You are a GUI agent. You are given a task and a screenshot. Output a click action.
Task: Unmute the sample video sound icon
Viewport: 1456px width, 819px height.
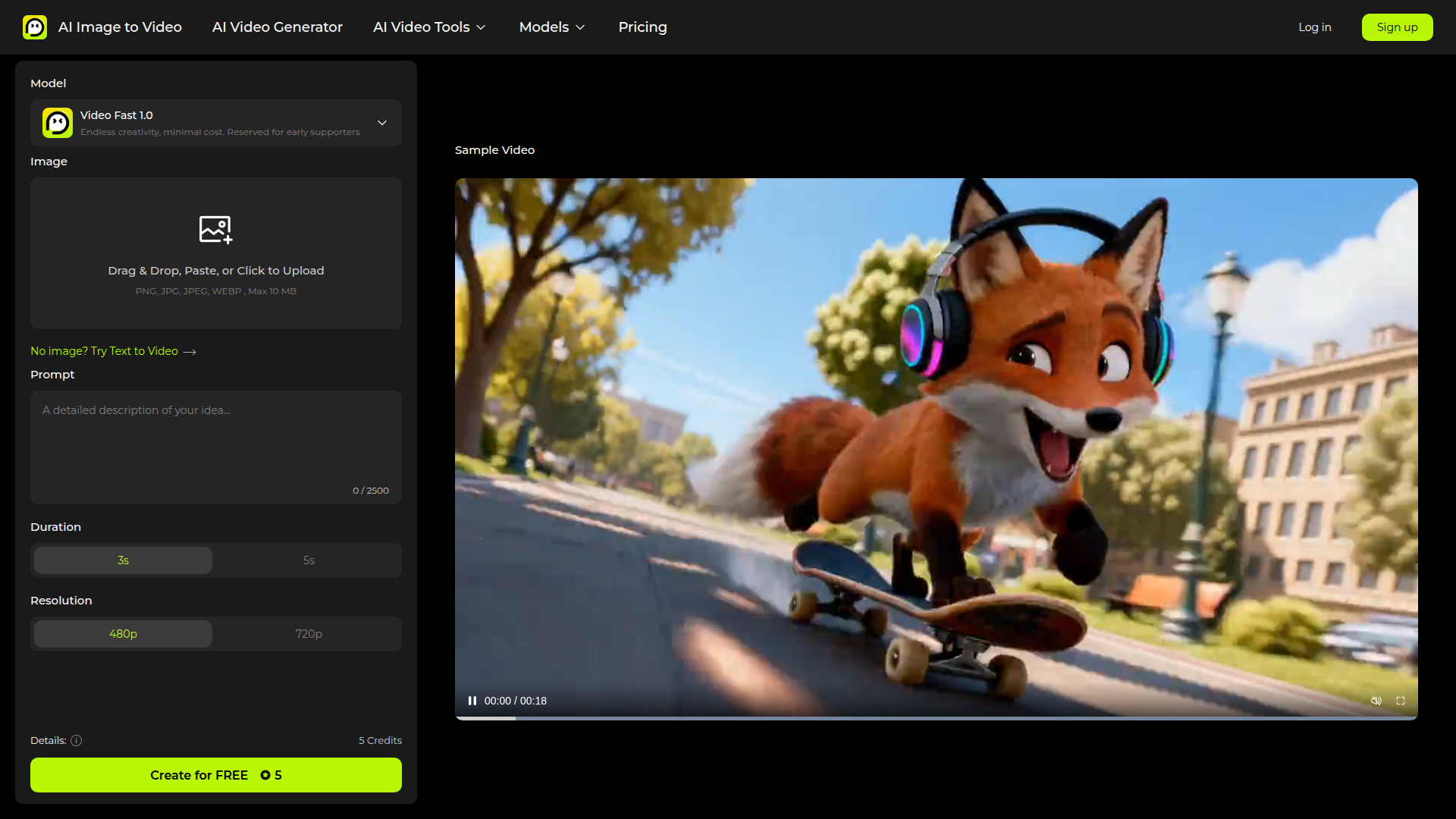click(1376, 701)
